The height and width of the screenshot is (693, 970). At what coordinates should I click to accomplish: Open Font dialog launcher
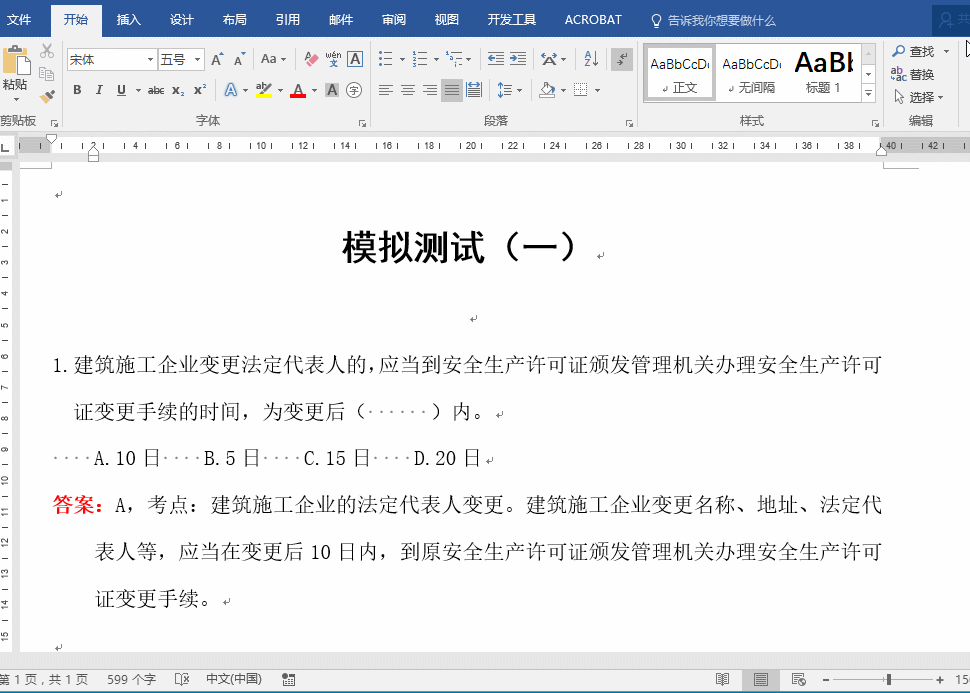tap(363, 123)
